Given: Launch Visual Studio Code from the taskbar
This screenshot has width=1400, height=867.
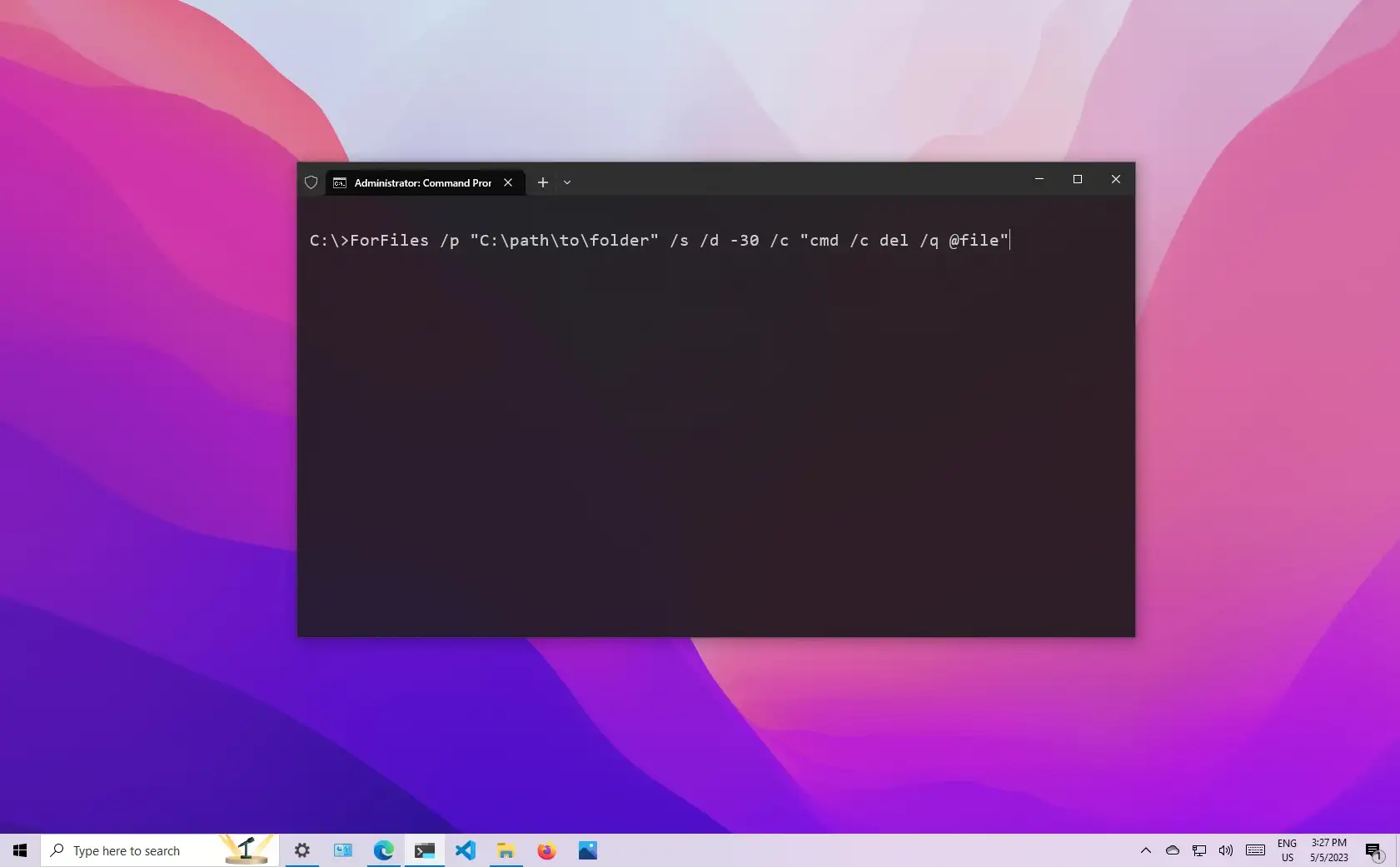Looking at the screenshot, I should tap(466, 850).
